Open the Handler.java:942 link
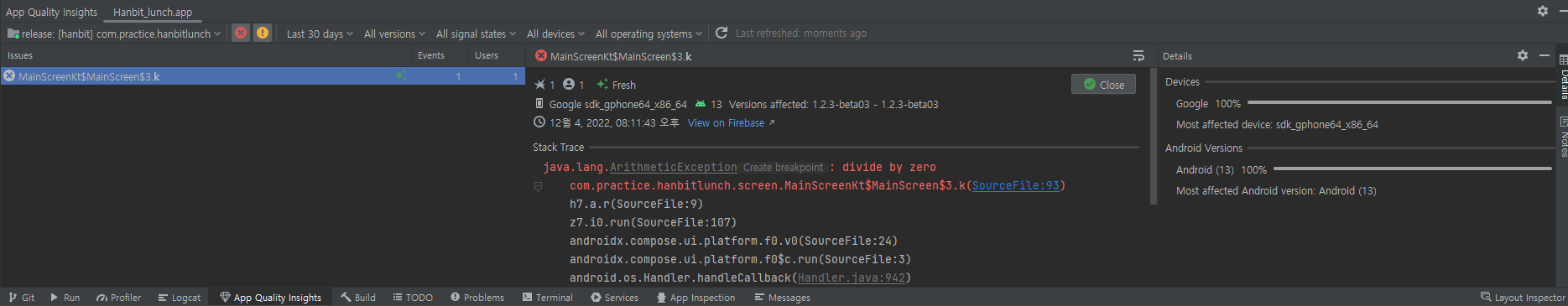 pos(852,277)
